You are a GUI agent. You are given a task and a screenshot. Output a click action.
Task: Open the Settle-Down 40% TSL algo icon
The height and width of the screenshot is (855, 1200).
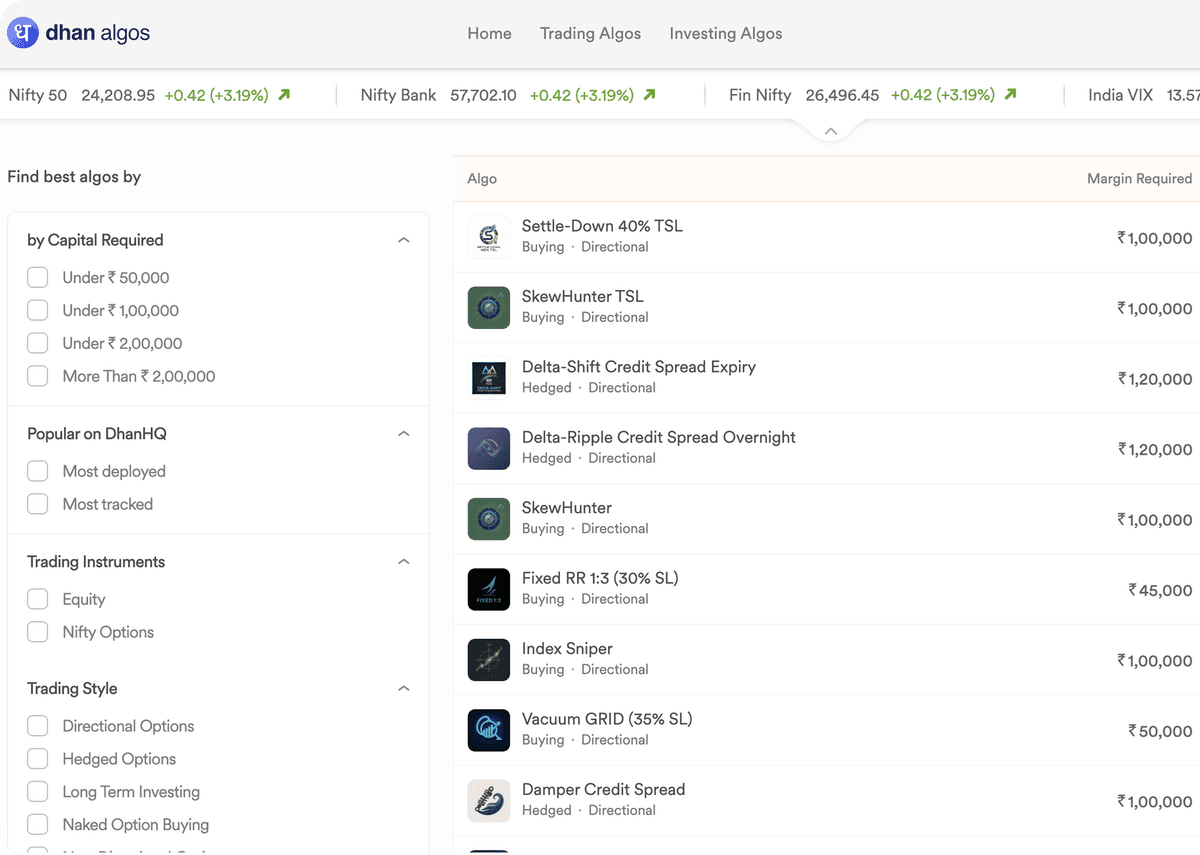pyautogui.click(x=489, y=237)
